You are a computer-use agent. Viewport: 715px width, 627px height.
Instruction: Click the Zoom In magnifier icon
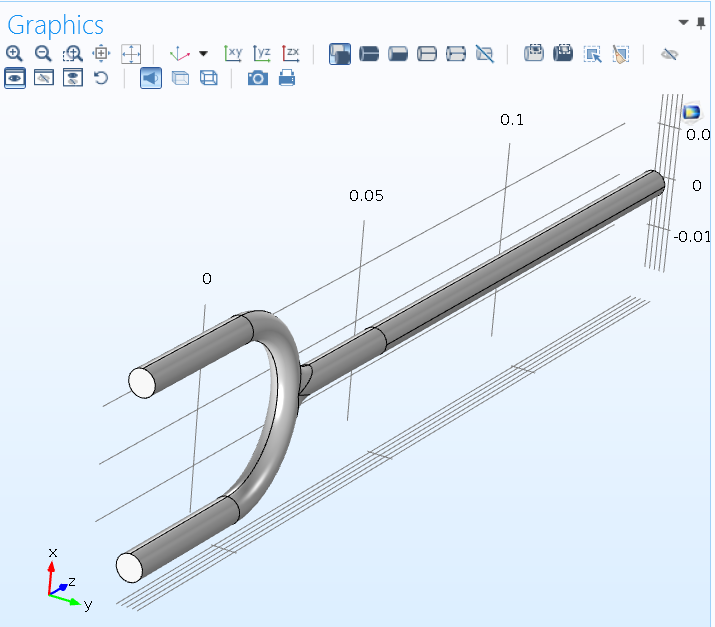(x=15, y=54)
